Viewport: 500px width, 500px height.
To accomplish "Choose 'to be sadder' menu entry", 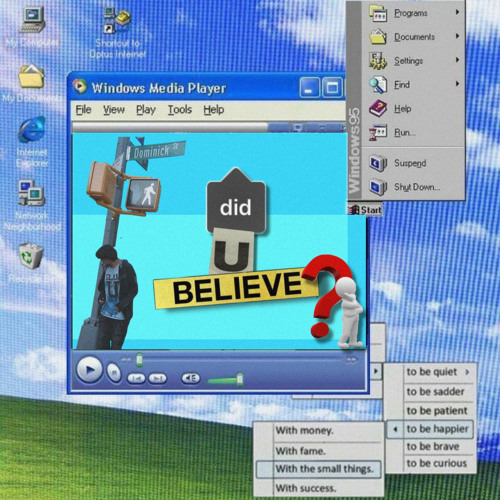I will tap(435, 392).
